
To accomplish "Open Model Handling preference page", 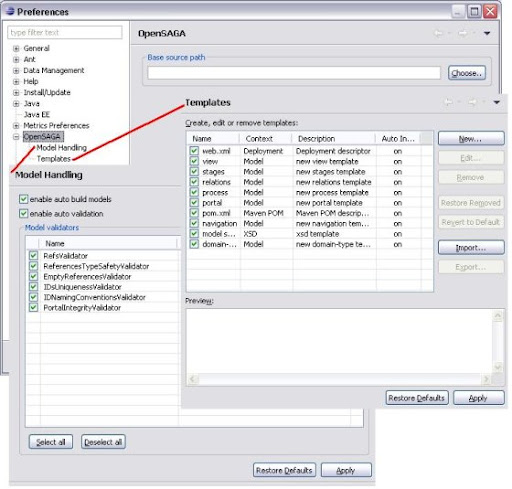I will tap(61, 148).
